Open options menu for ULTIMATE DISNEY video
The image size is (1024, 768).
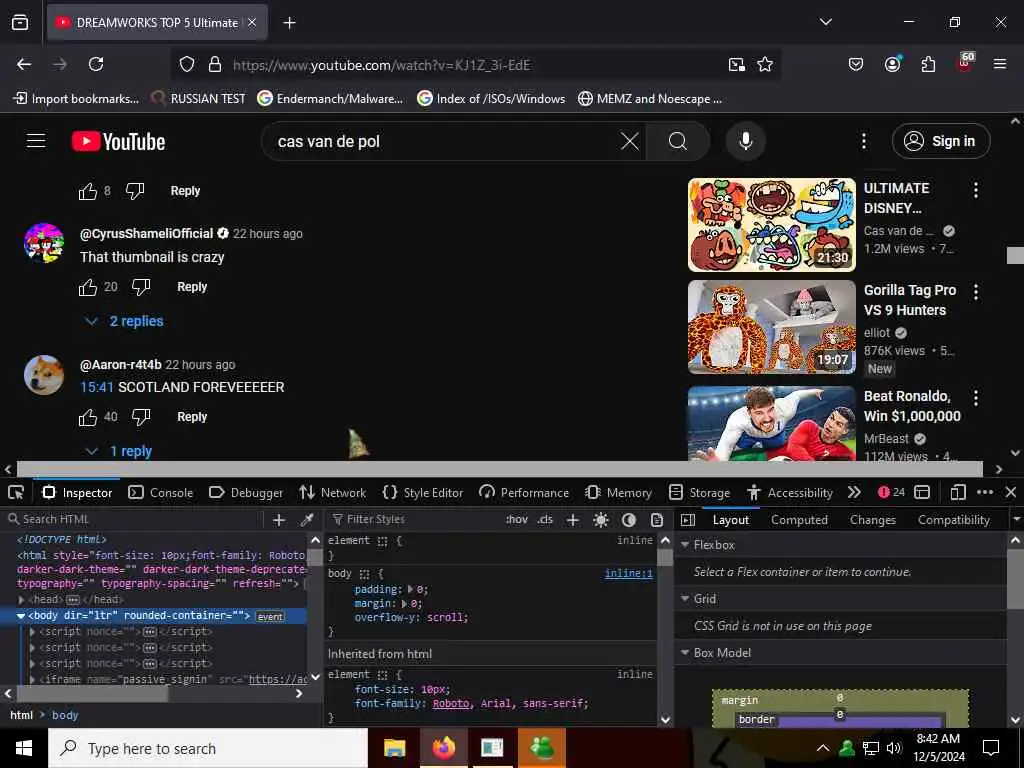[x=976, y=190]
